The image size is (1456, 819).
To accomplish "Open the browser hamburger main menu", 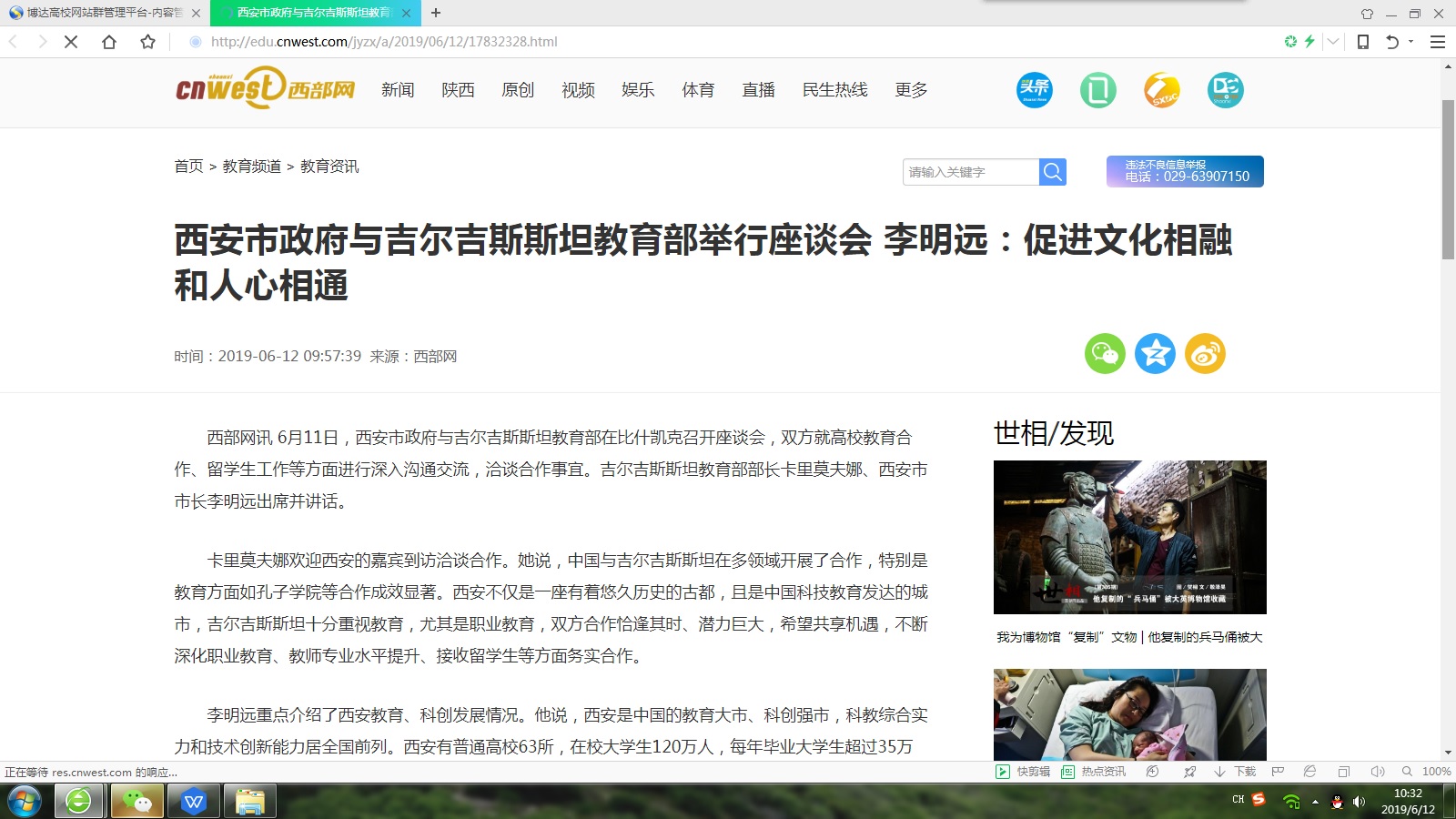I will coord(1438,42).
